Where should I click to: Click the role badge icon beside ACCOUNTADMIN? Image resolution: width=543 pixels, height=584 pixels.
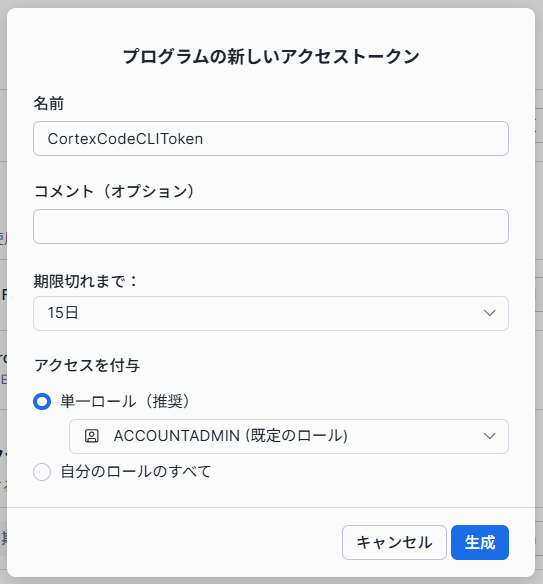pos(92,436)
